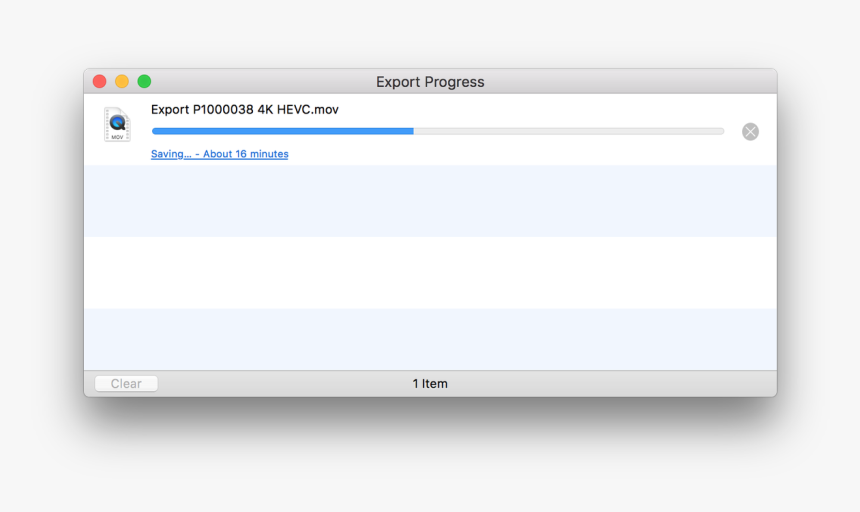Zoom the window using the green button
This screenshot has height=512, width=860.
tap(144, 82)
